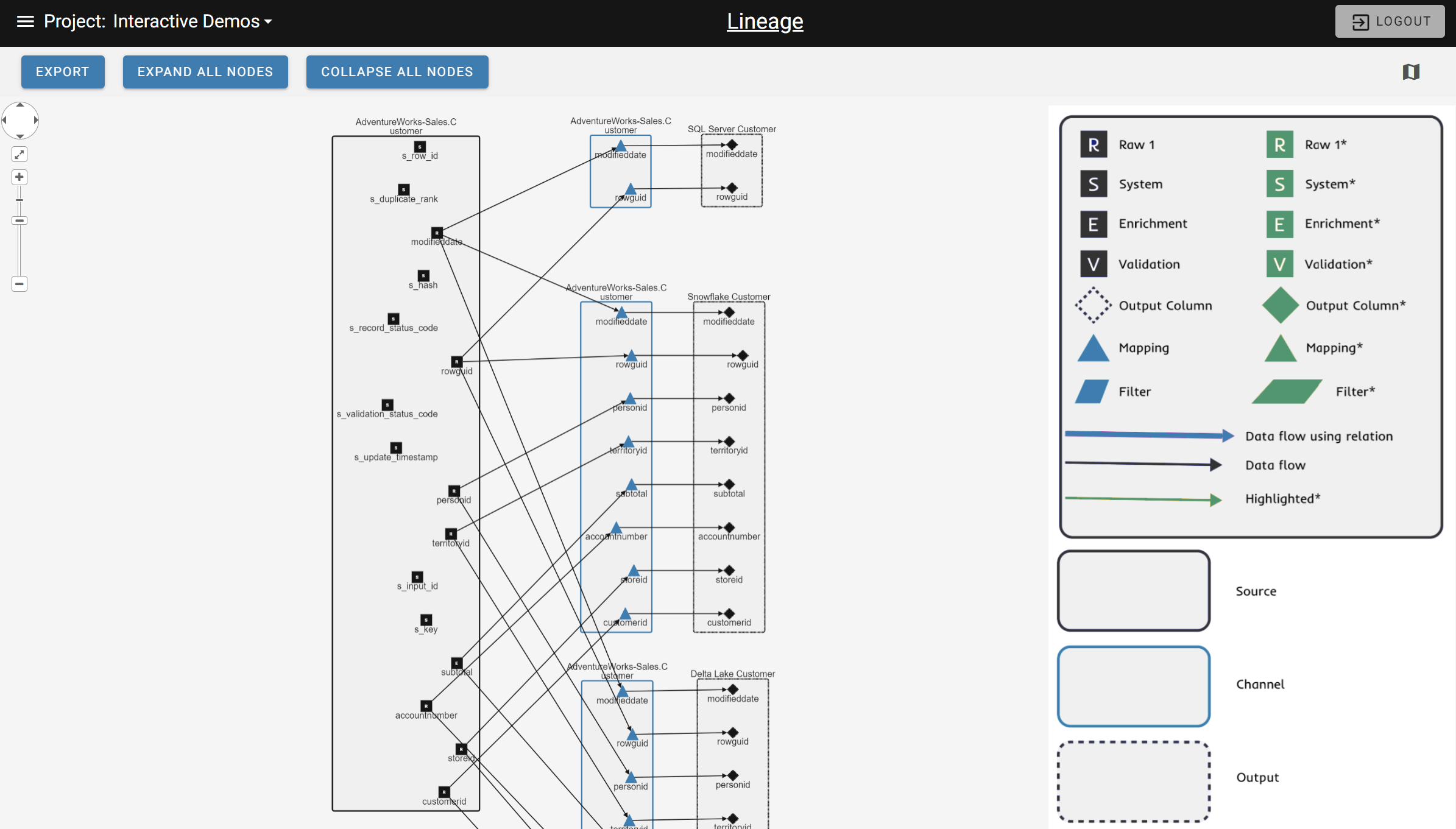Image resolution: width=1456 pixels, height=829 pixels.
Task: Select the s_hash source node
Action: 423,276
